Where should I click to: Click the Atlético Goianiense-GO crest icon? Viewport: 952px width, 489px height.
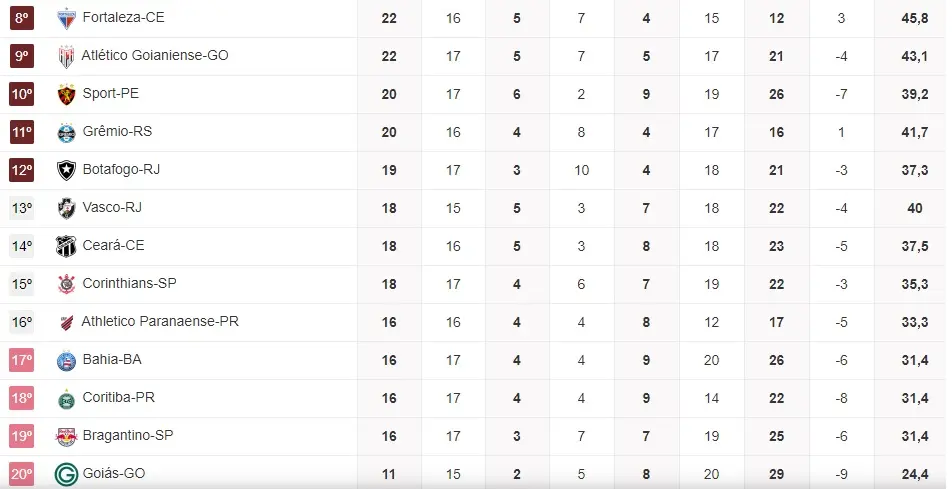coord(67,56)
